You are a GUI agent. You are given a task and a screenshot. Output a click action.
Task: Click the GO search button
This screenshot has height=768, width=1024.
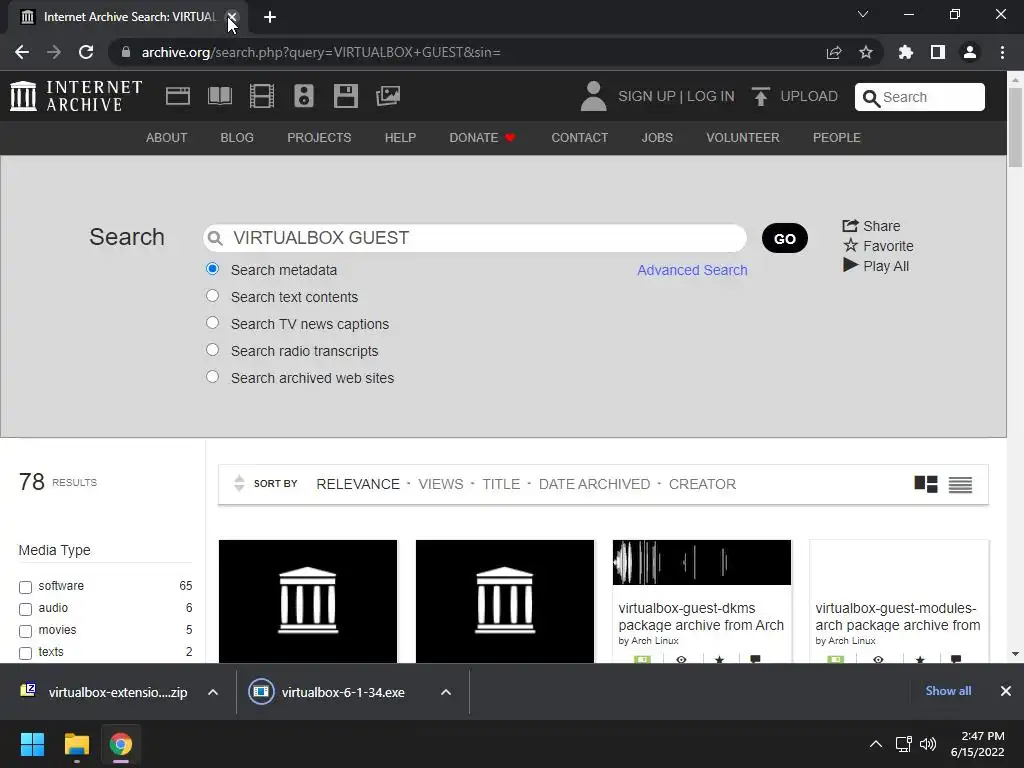[x=784, y=238]
